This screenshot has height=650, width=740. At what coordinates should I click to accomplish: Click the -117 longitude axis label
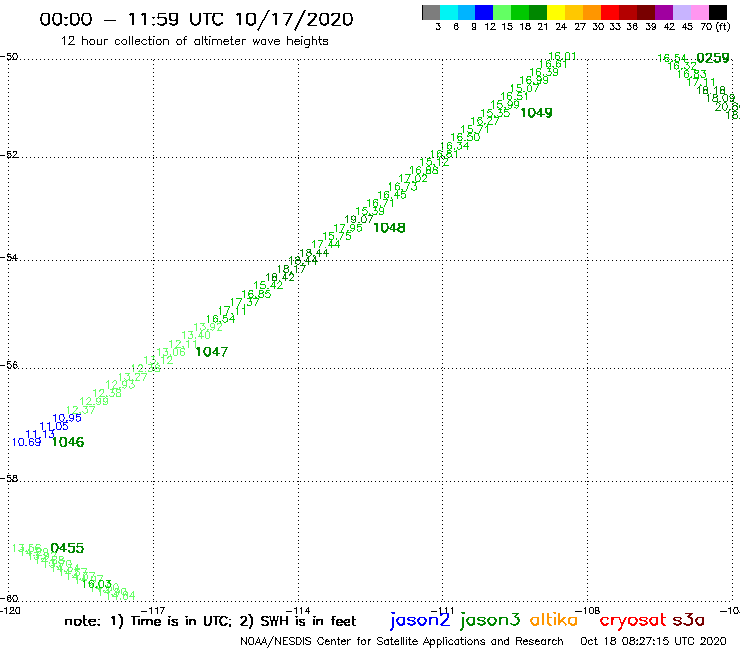click(153, 611)
